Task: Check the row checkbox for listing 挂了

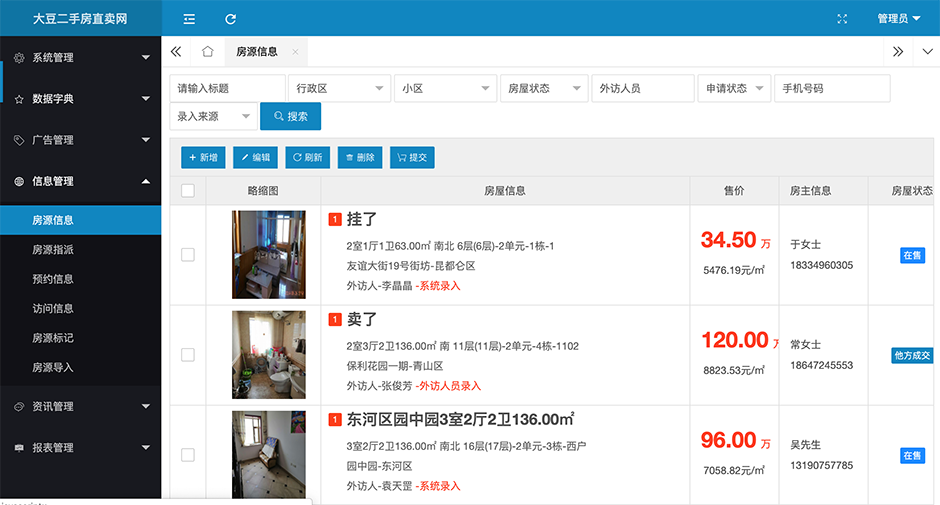Action: click(188, 255)
